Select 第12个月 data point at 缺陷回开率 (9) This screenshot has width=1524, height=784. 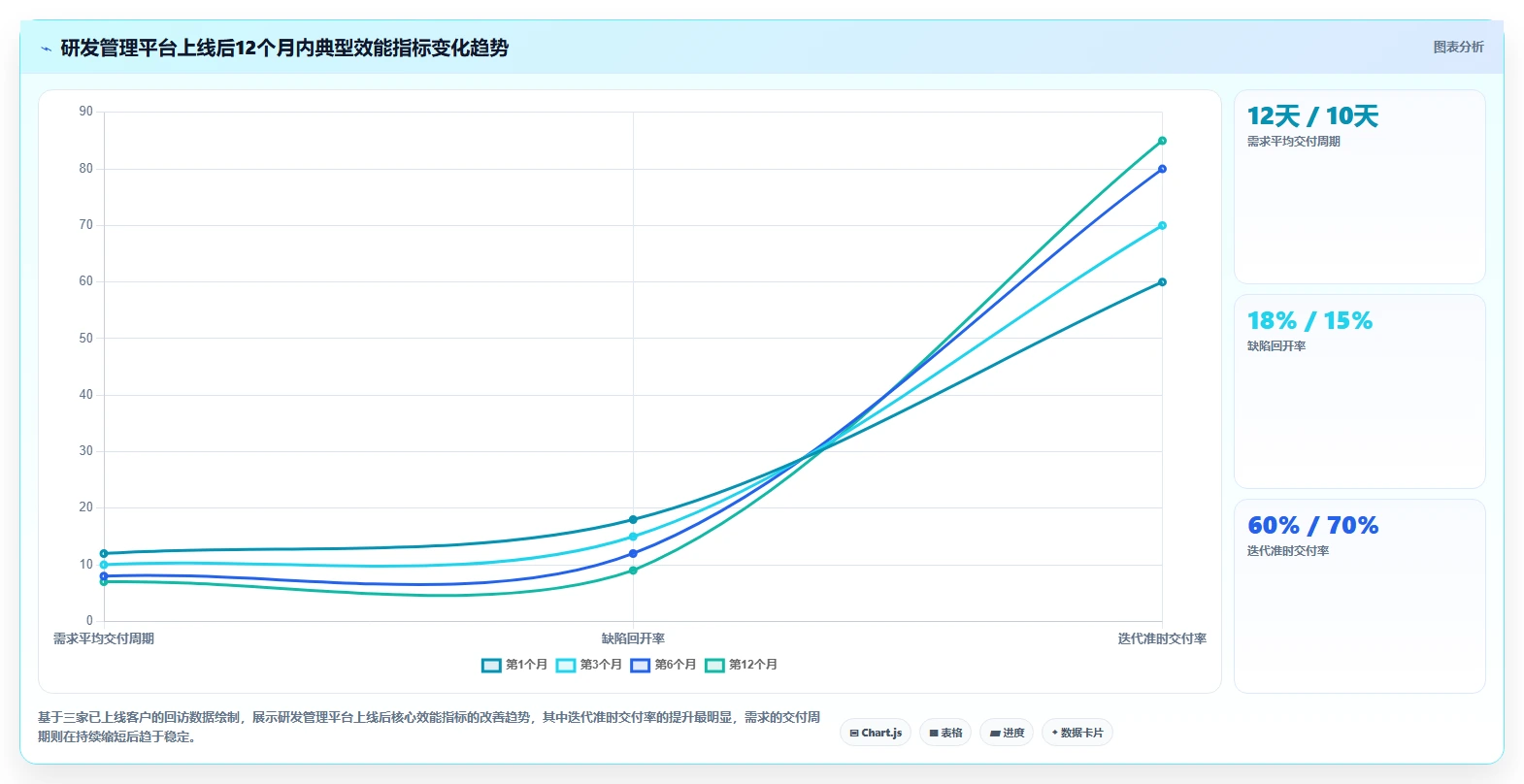[633, 571]
